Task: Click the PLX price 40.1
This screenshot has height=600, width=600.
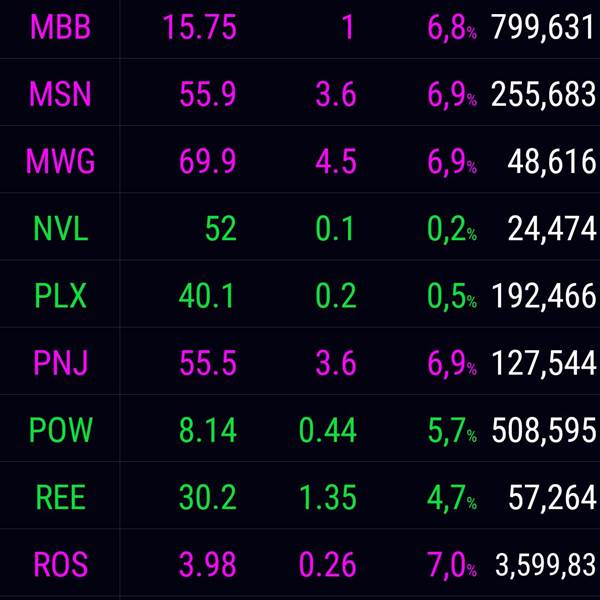Action: [207, 296]
